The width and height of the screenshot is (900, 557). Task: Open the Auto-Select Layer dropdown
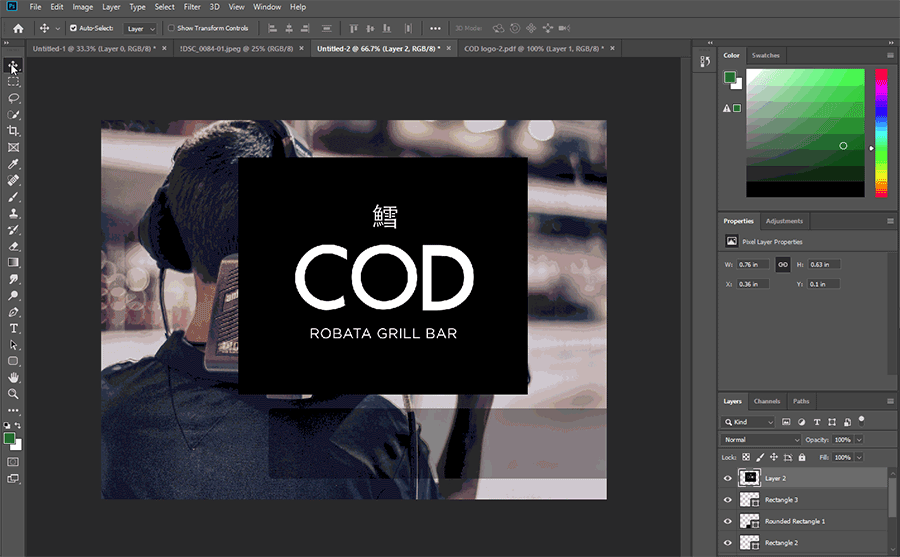[141, 29]
